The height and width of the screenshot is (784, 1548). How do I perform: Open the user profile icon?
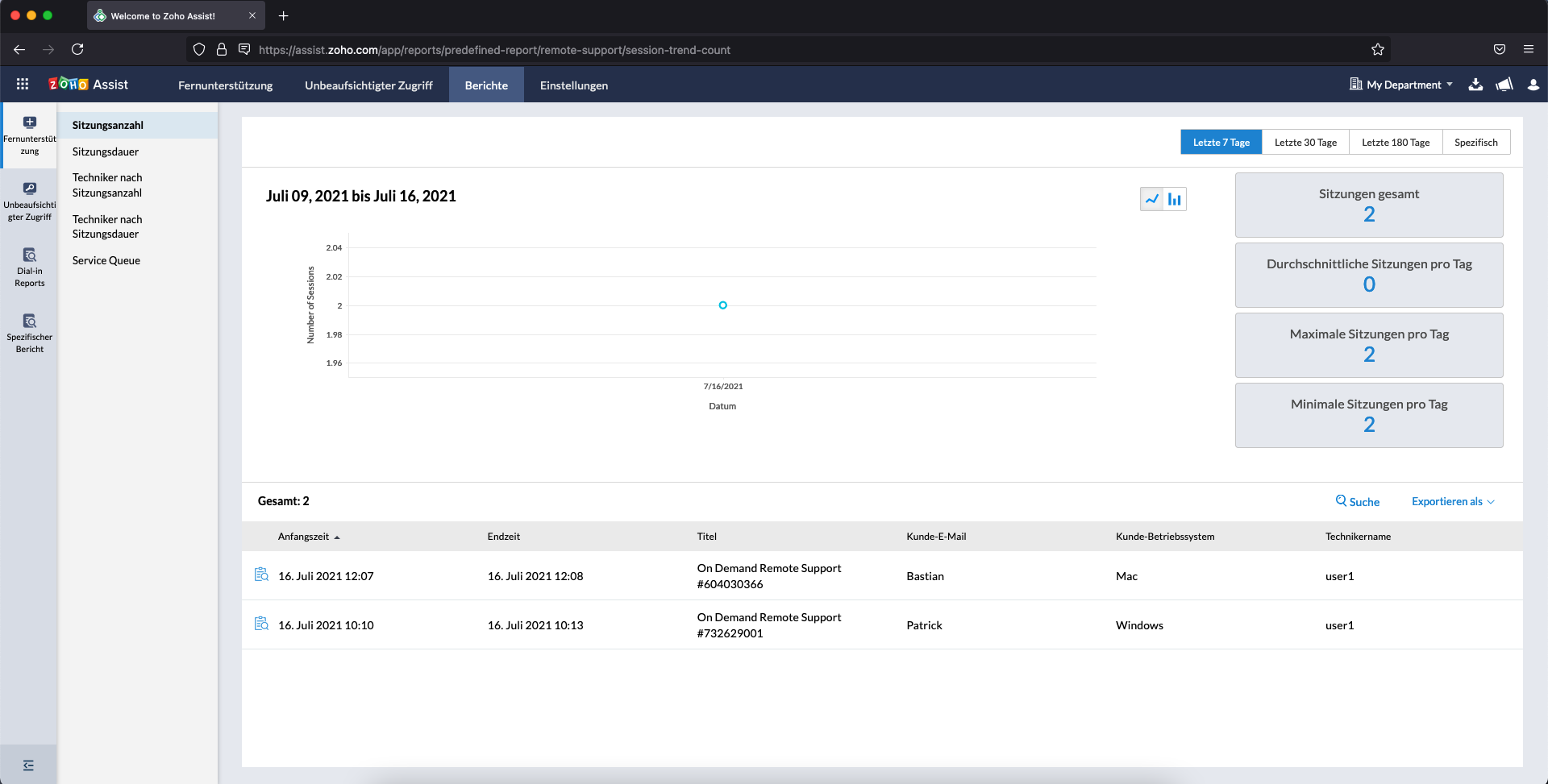(1533, 85)
